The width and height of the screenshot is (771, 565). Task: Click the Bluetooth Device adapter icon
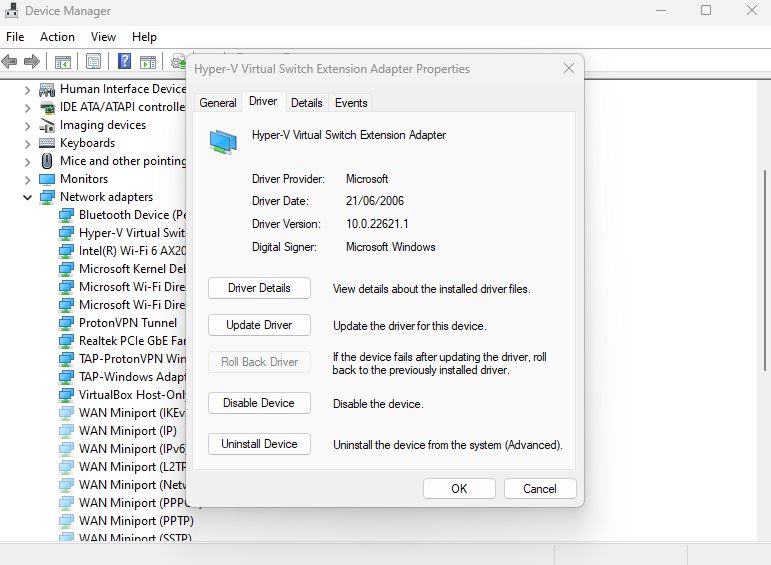(66, 215)
